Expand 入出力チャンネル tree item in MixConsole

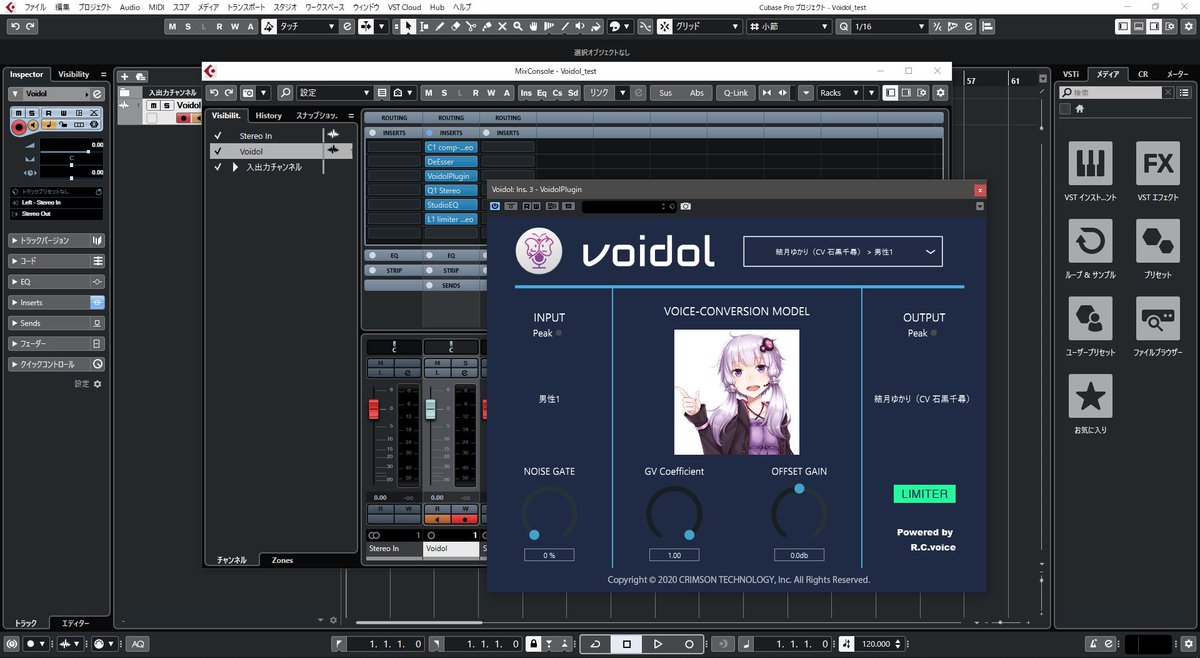tap(236, 167)
